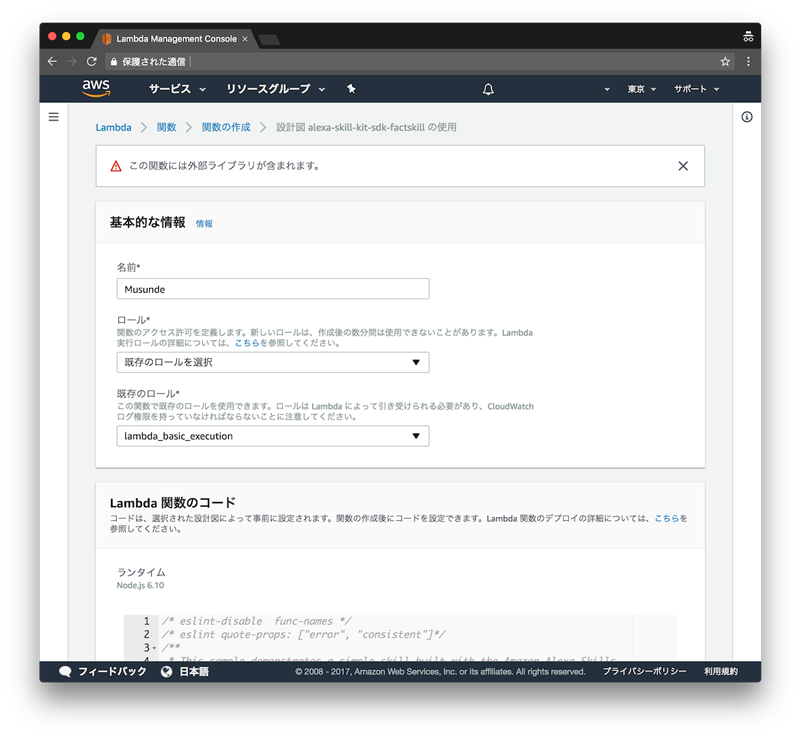
Task: Click the AWS logo
Action: [96, 88]
